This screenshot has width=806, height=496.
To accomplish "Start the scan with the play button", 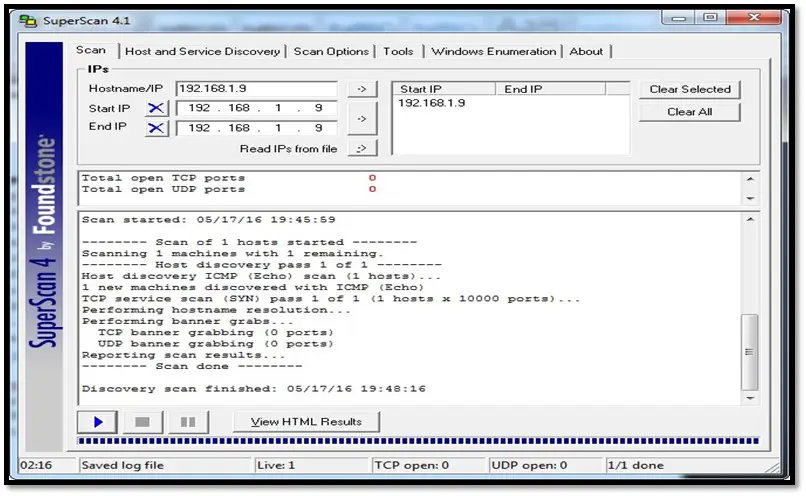I will [x=98, y=422].
